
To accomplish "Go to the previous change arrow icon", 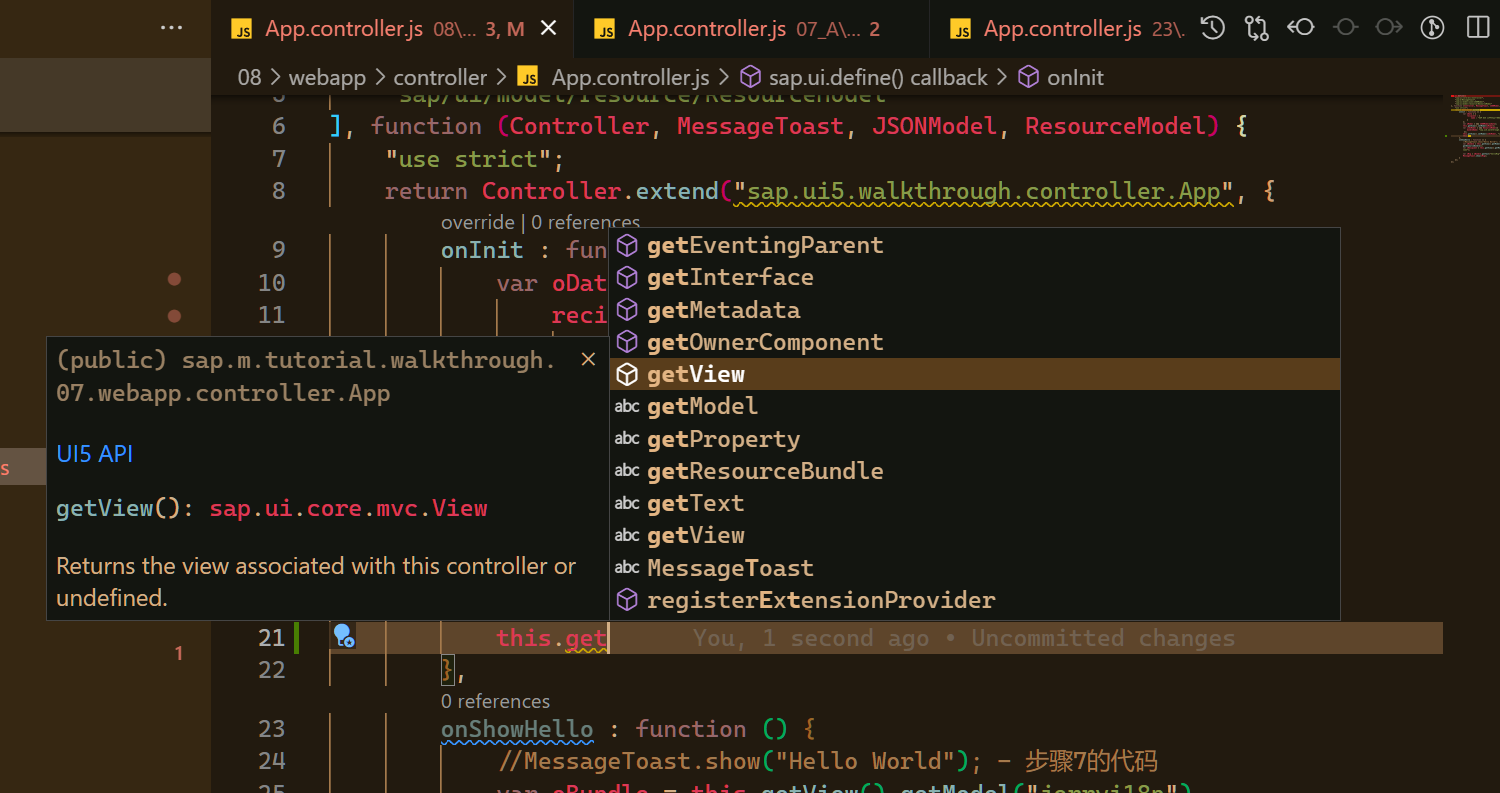I will 1301,28.
